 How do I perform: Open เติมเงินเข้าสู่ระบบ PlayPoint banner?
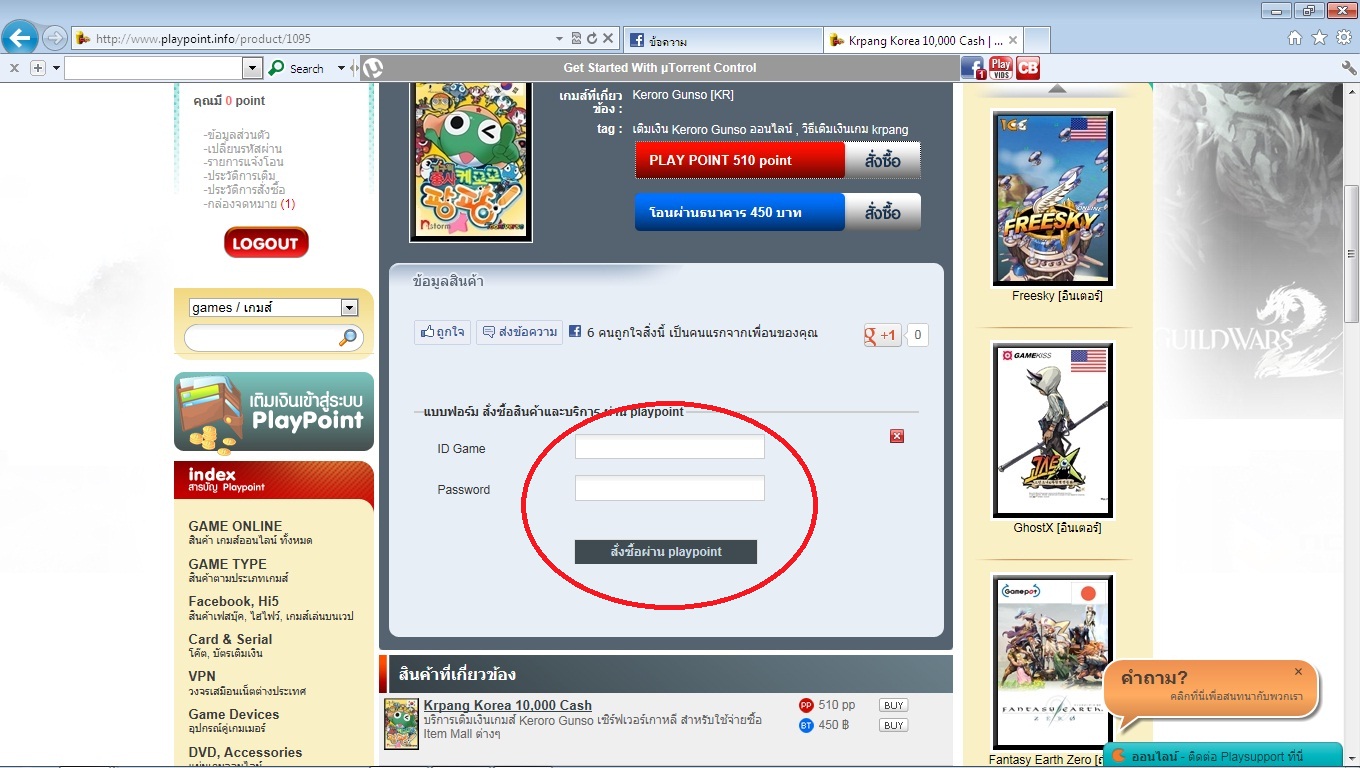[x=274, y=412]
